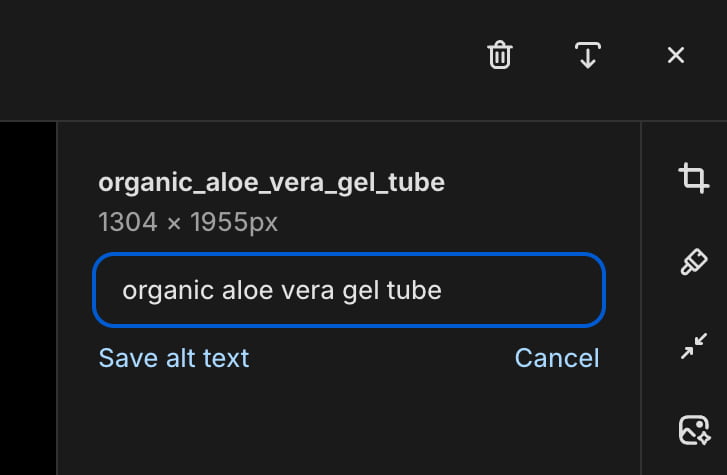Click the black image preview area
727x475 pixels.
[28, 298]
